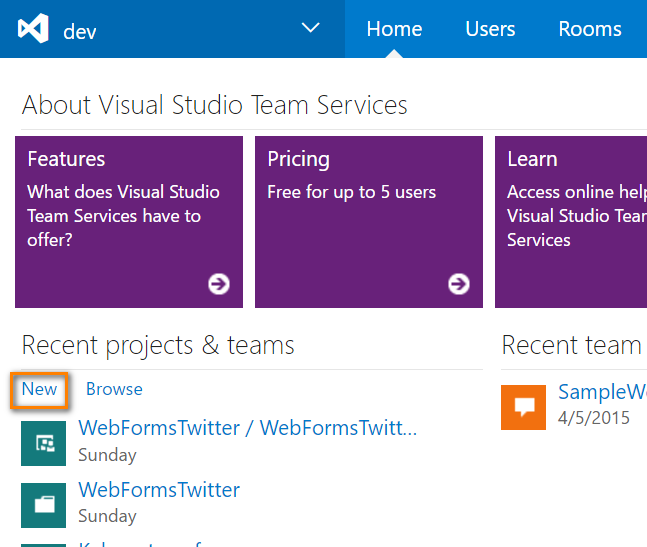Click the About Visual Studio Team Services heading

(215, 105)
